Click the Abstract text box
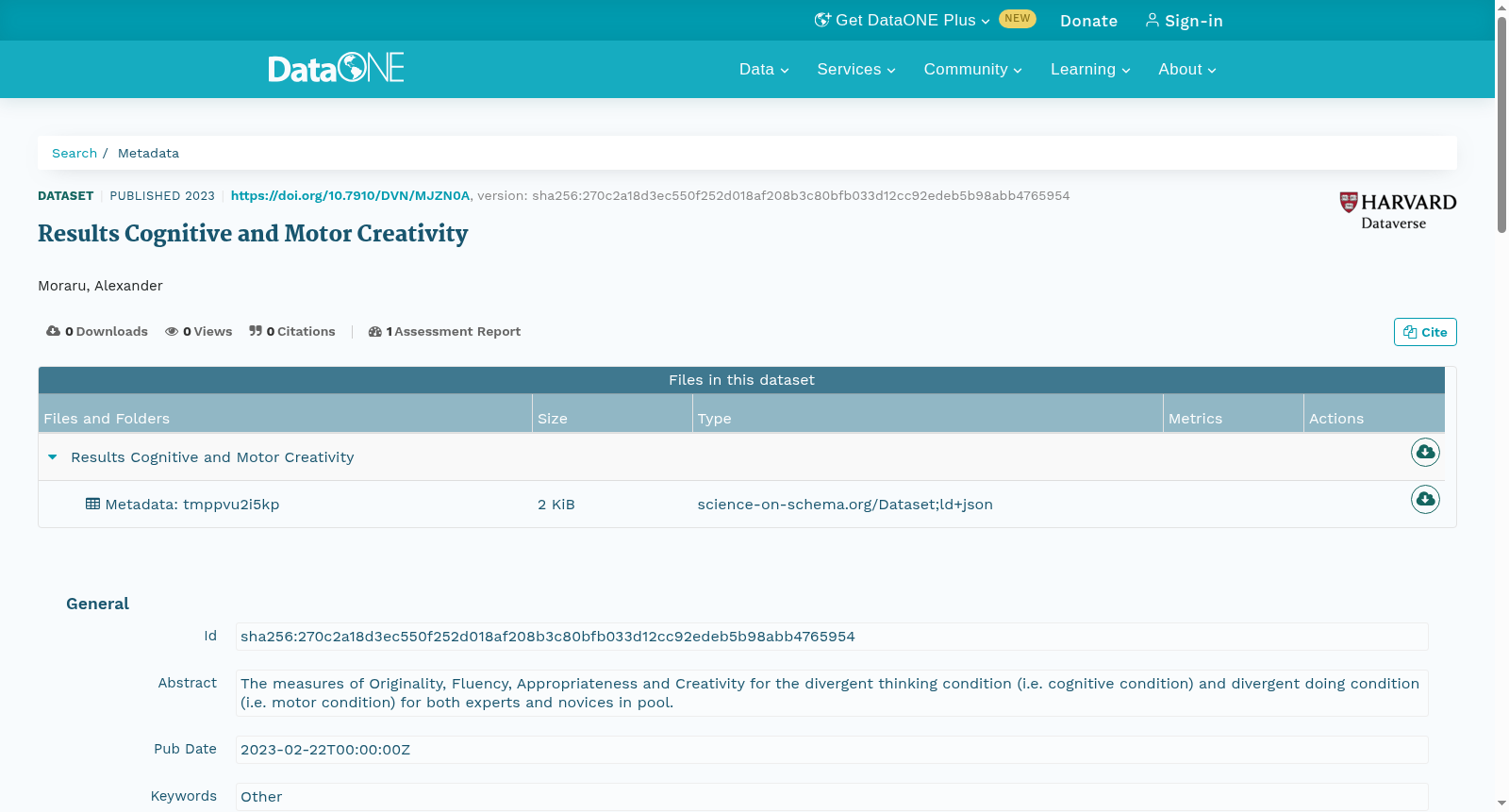1509x812 pixels. point(832,693)
